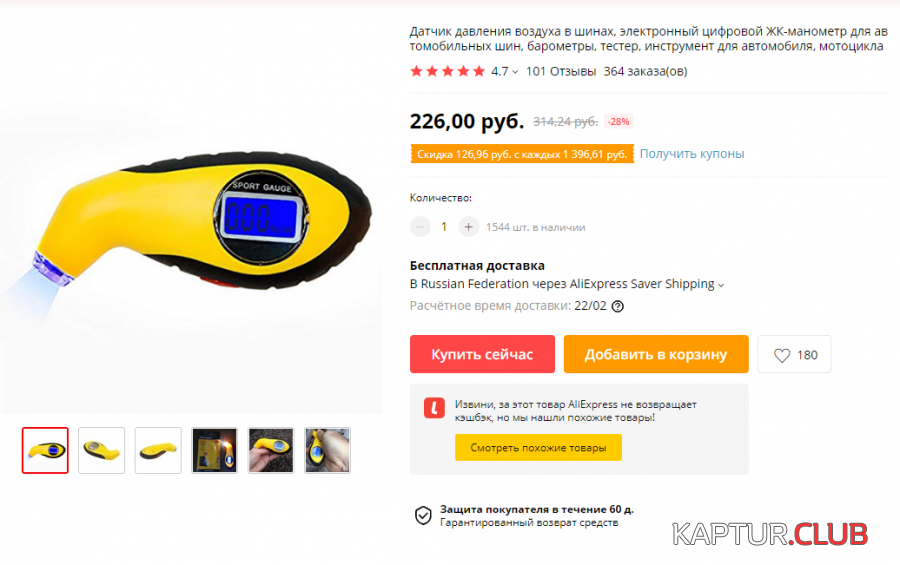Expand the 4.7 rating dropdown arrow
This screenshot has height=565, width=900.
pos(515,72)
